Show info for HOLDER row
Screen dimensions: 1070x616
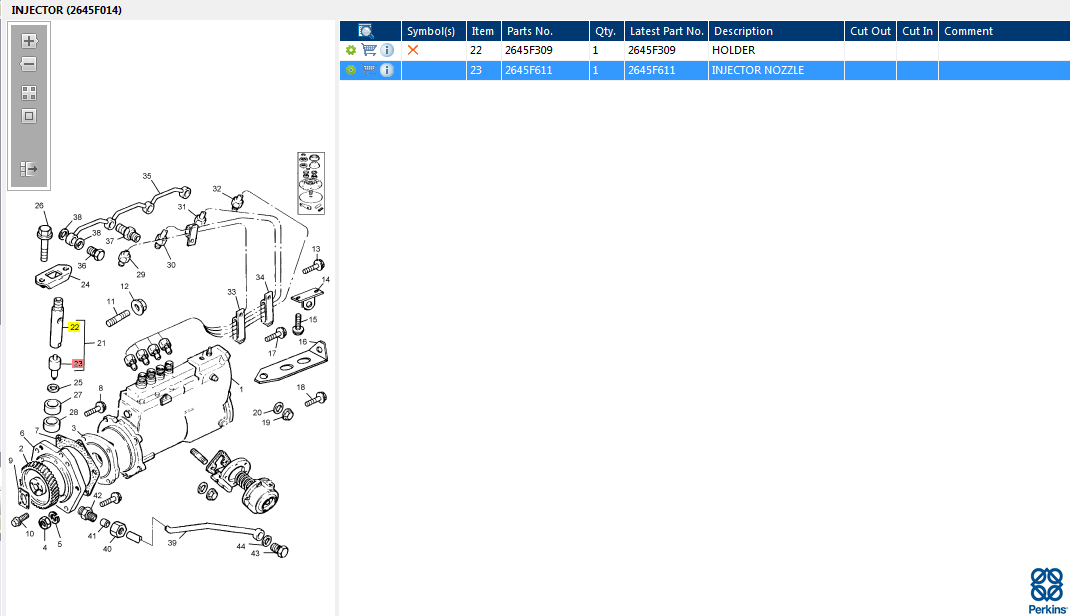(387, 50)
